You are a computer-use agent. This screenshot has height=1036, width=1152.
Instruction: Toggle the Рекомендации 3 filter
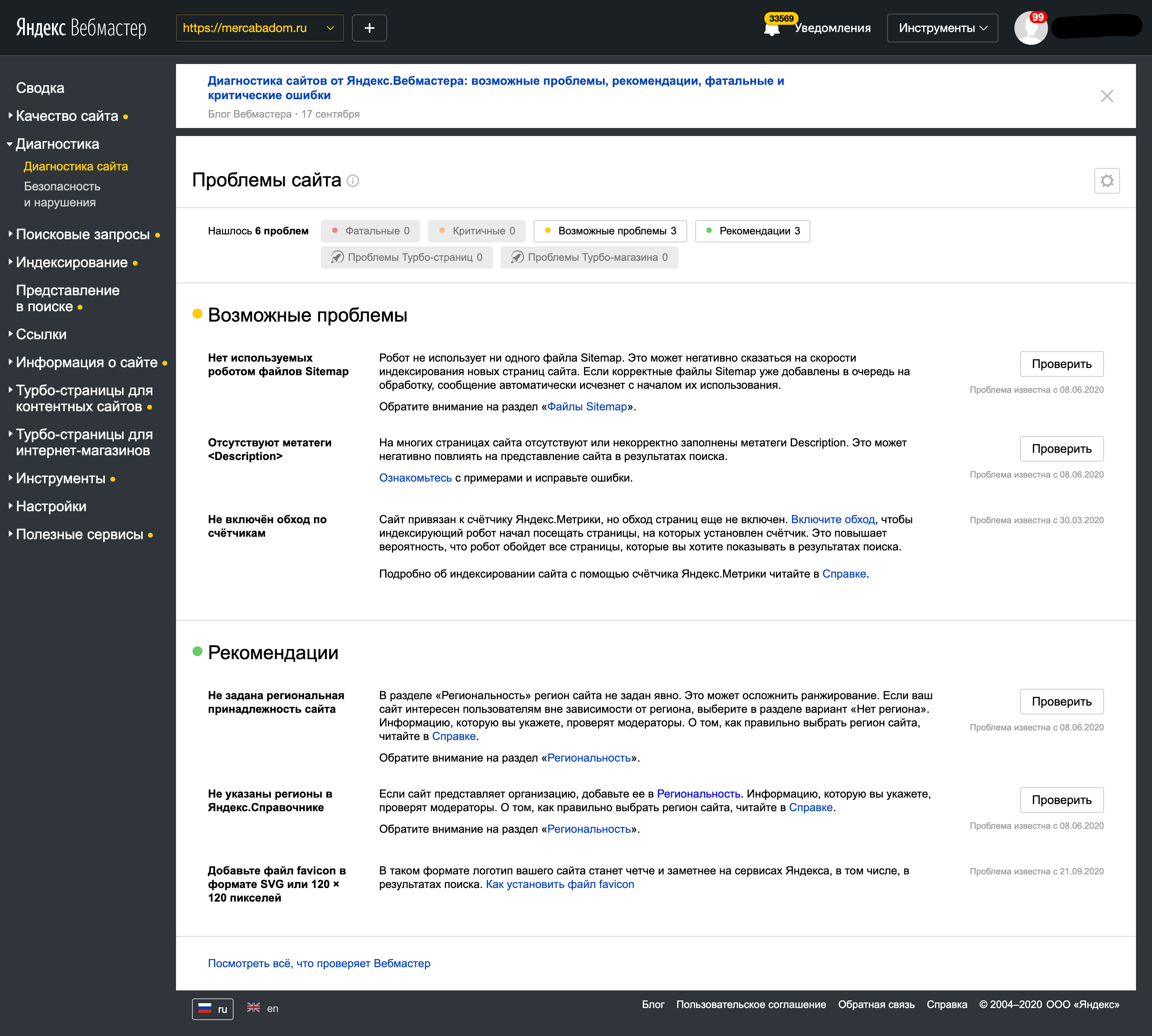pyautogui.click(x=752, y=231)
